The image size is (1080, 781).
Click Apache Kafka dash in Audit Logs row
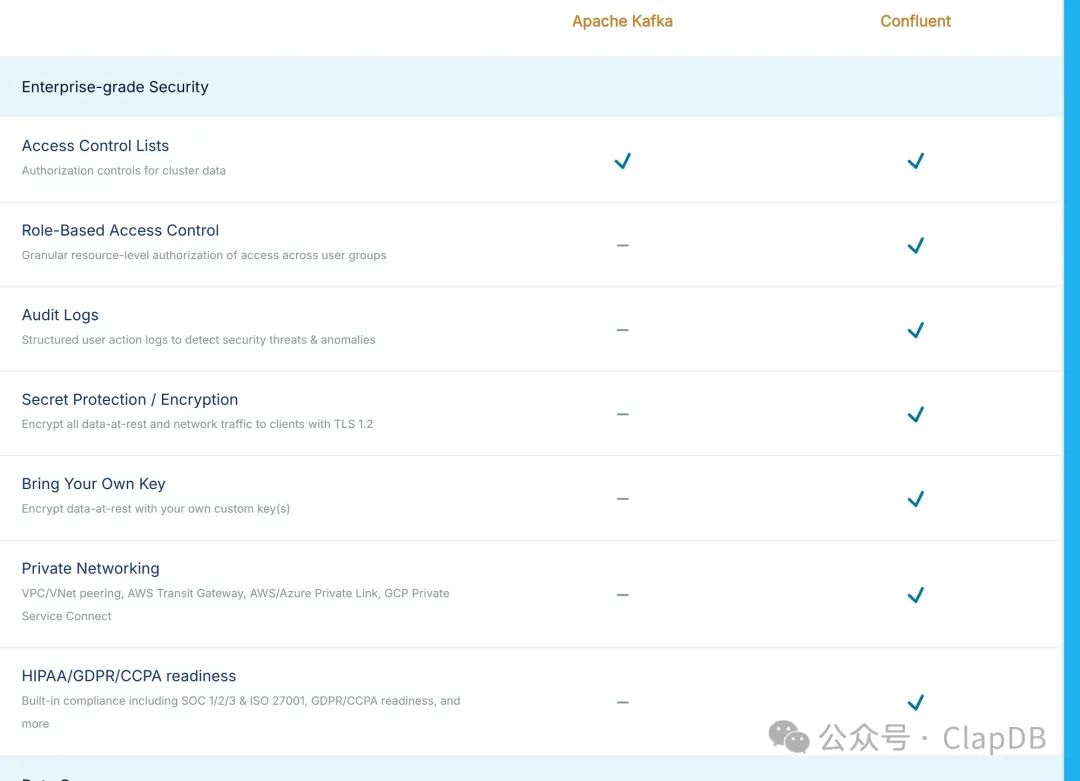(622, 330)
